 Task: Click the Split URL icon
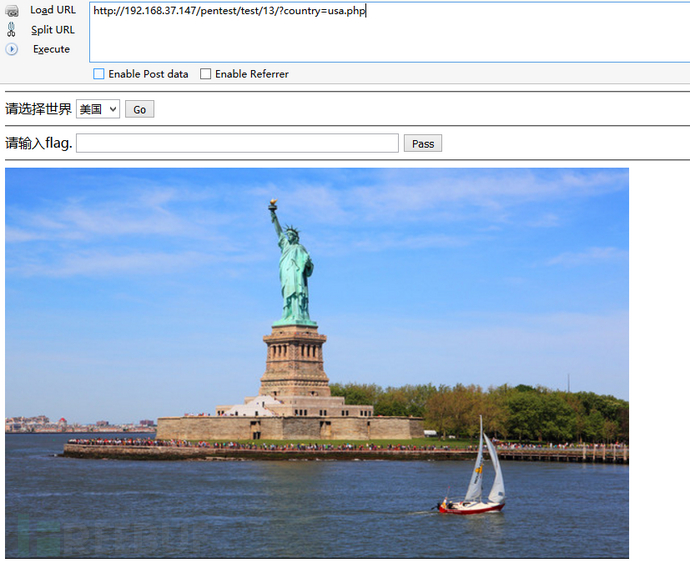point(11,29)
